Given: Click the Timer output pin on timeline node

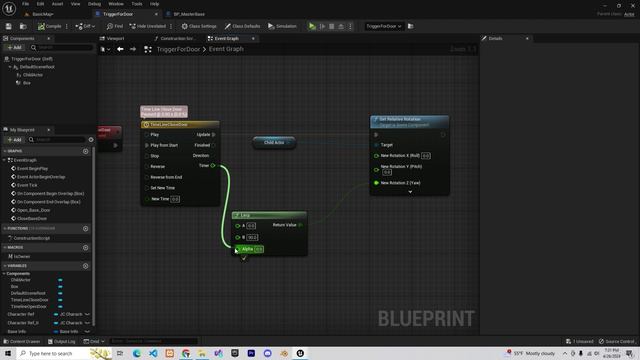Looking at the screenshot, I should click(213, 165).
